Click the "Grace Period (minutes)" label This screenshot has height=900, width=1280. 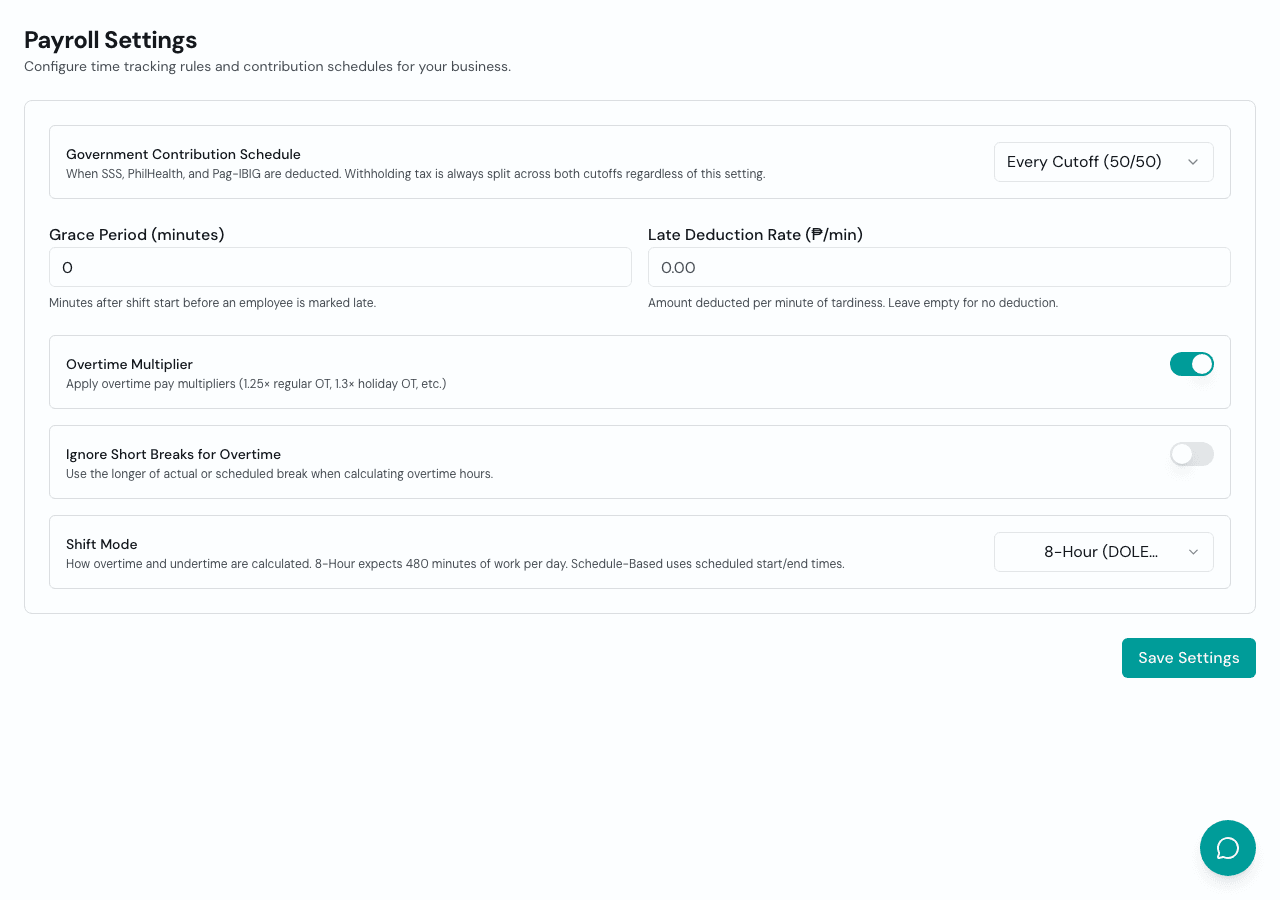click(137, 235)
